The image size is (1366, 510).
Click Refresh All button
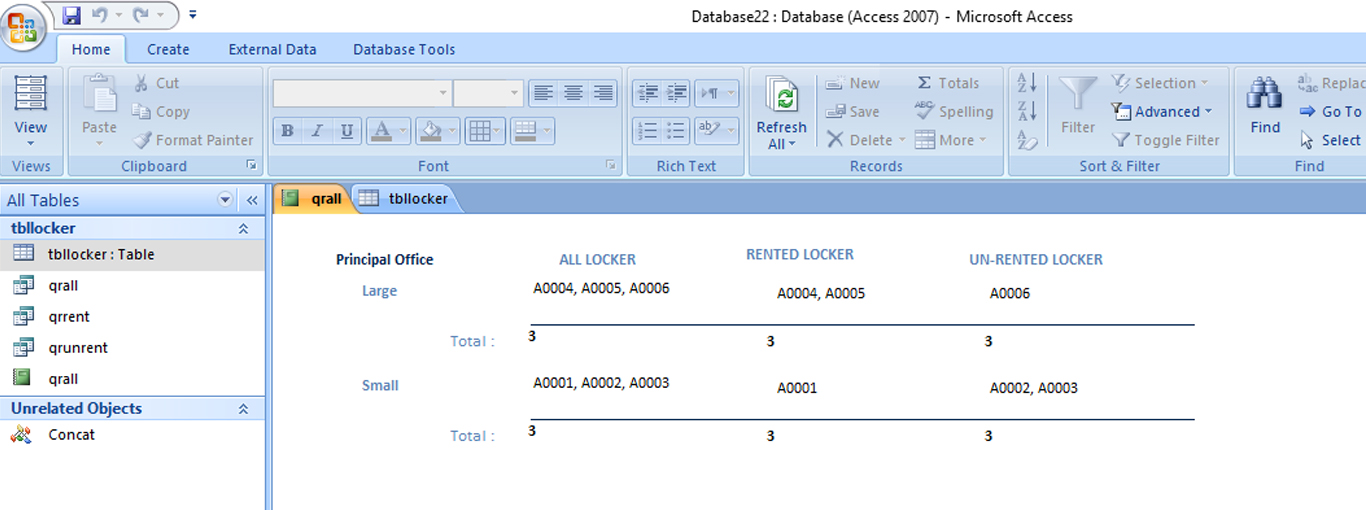click(781, 113)
